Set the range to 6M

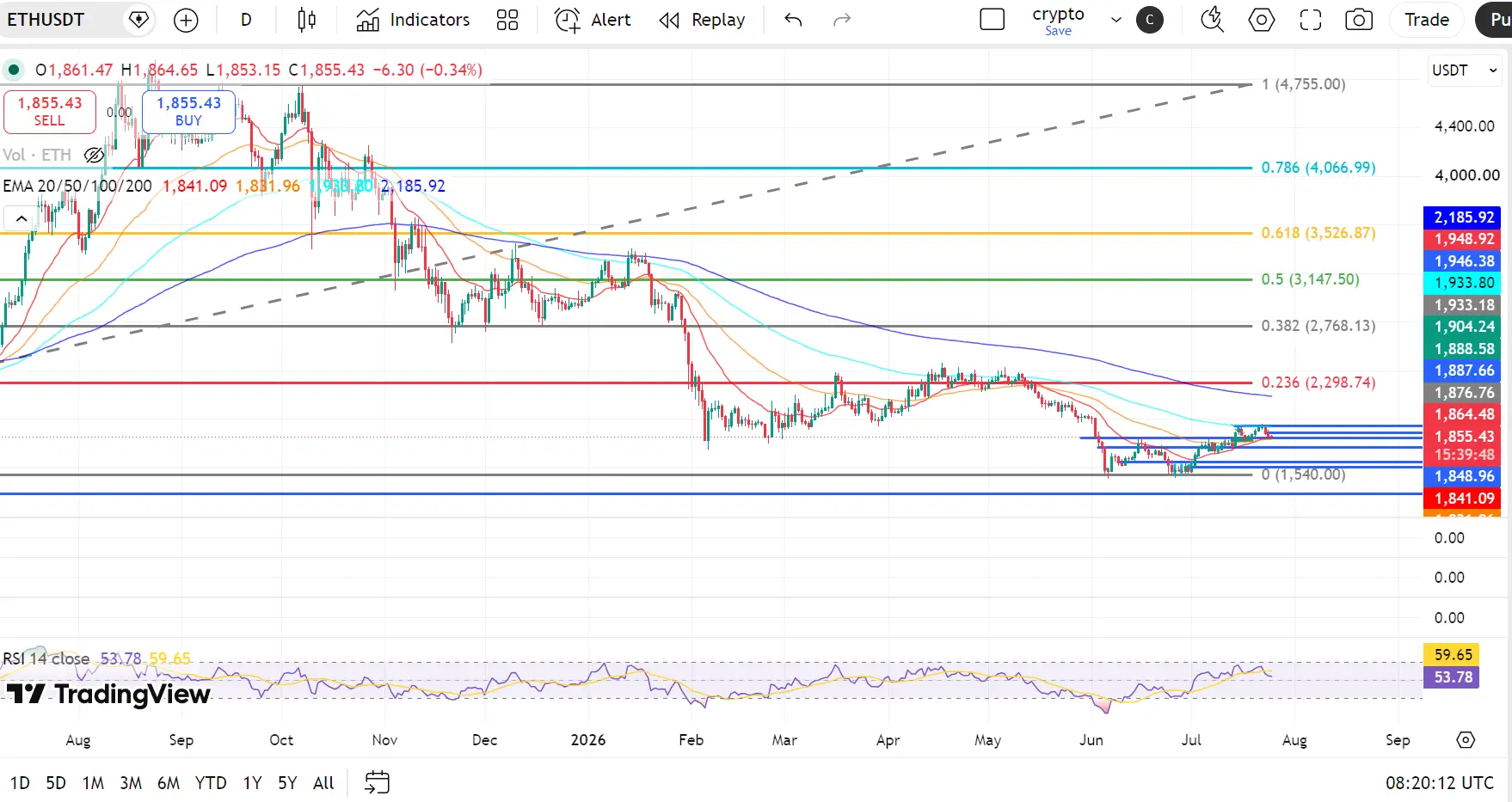pyautogui.click(x=169, y=783)
